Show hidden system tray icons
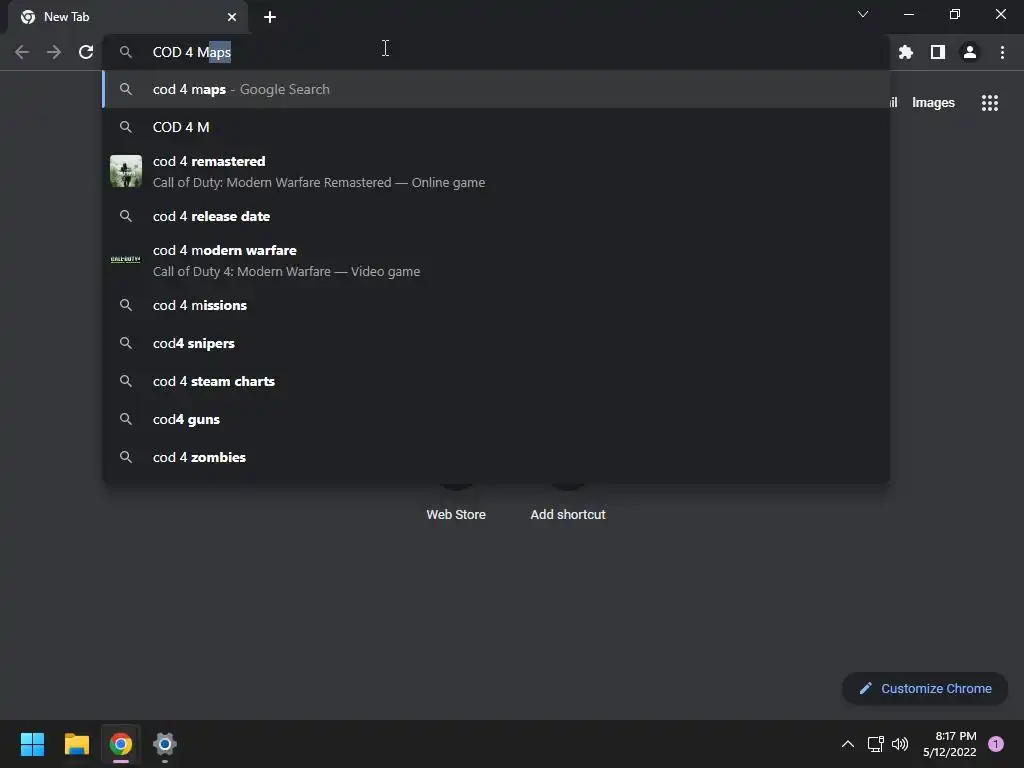This screenshot has height=768, width=1024. [x=848, y=744]
